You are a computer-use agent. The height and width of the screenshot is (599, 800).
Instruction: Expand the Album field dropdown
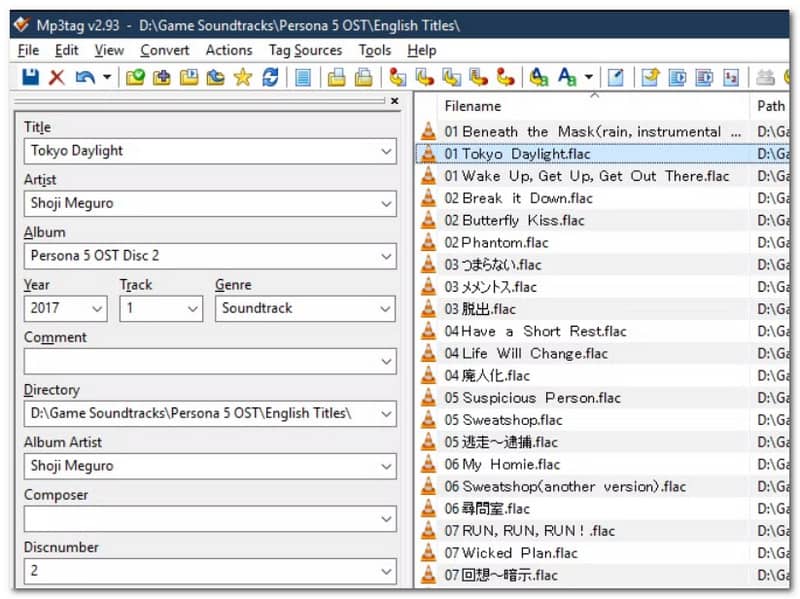[386, 257]
